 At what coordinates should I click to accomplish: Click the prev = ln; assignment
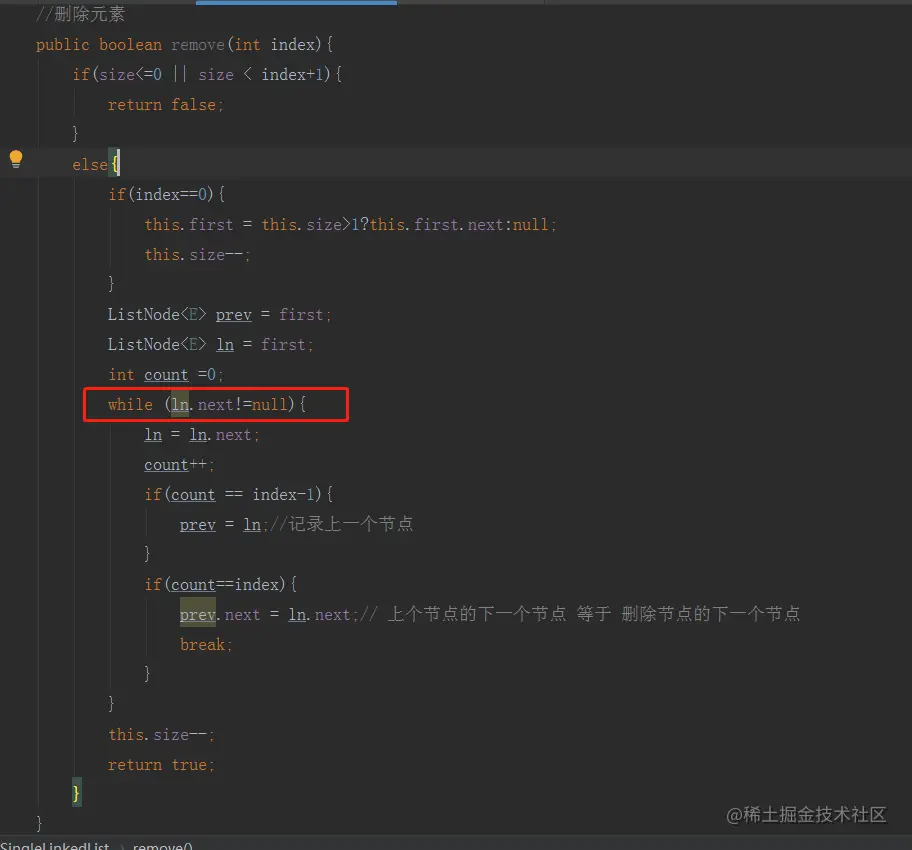click(223, 525)
